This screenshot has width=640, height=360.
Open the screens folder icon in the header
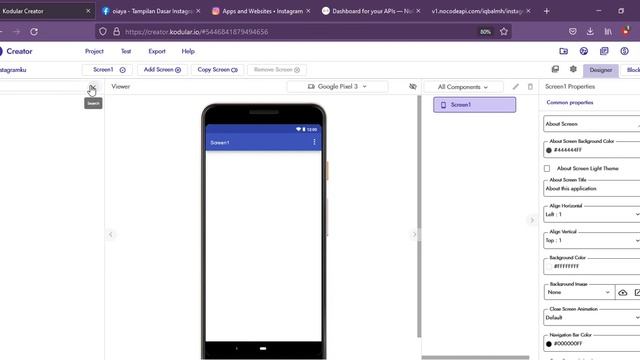(x=563, y=51)
